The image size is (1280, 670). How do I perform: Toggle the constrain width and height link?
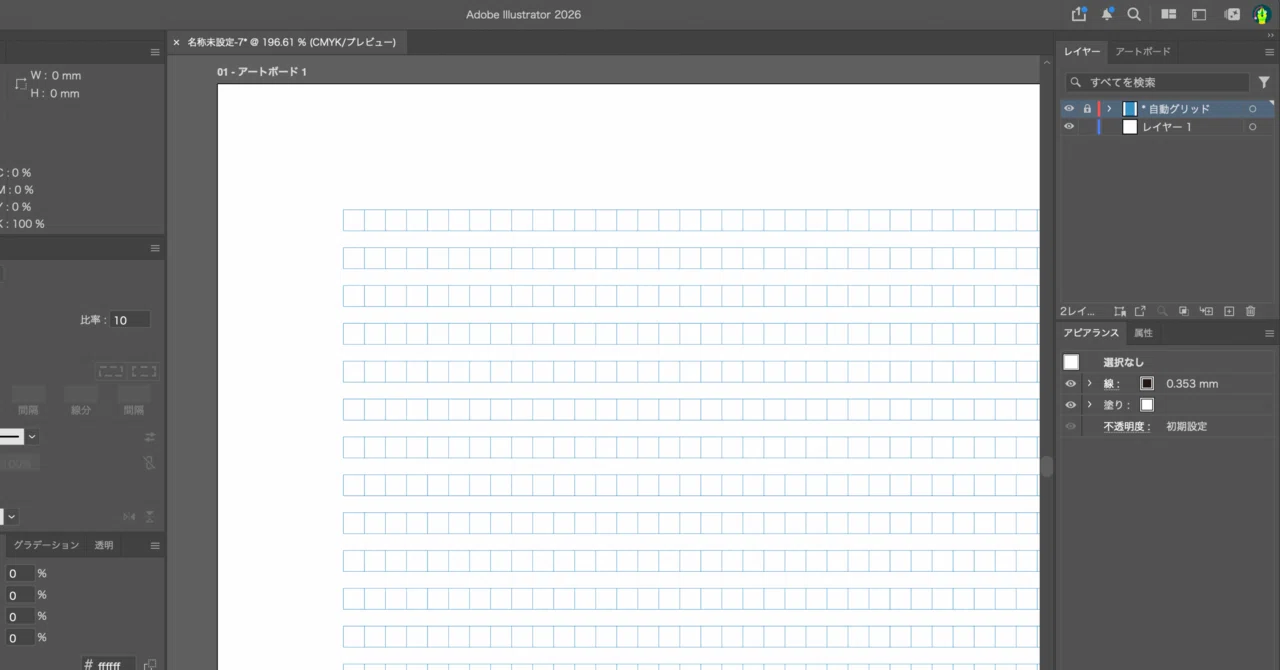coord(20,85)
